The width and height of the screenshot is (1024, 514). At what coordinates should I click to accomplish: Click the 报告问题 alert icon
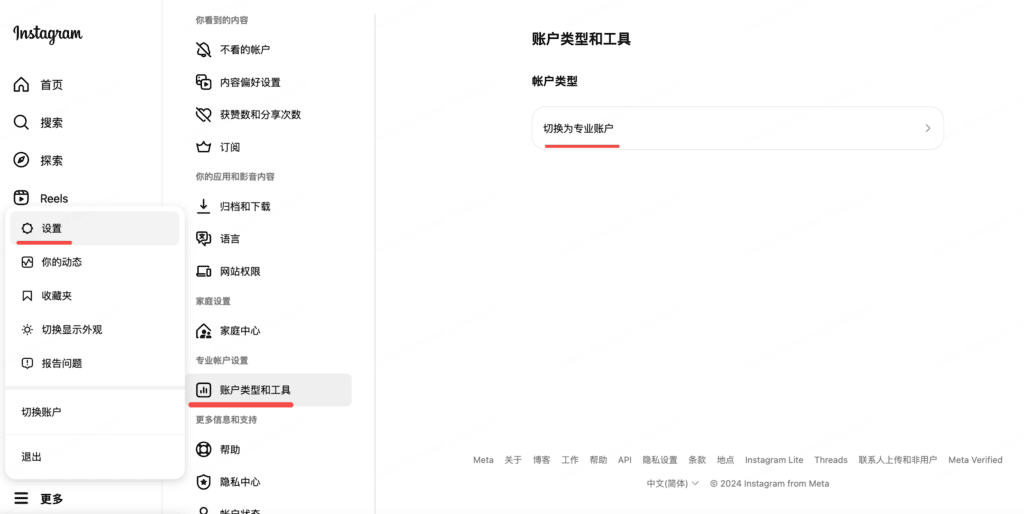tap(27, 363)
